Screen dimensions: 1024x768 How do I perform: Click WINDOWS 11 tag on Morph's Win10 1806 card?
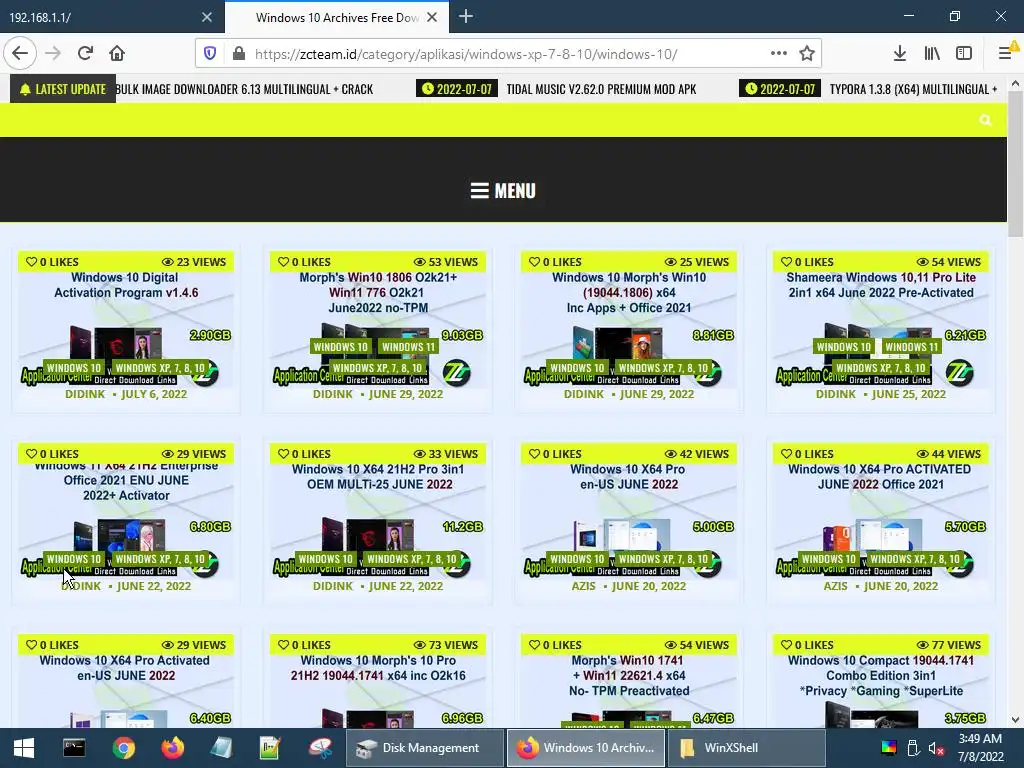point(408,347)
